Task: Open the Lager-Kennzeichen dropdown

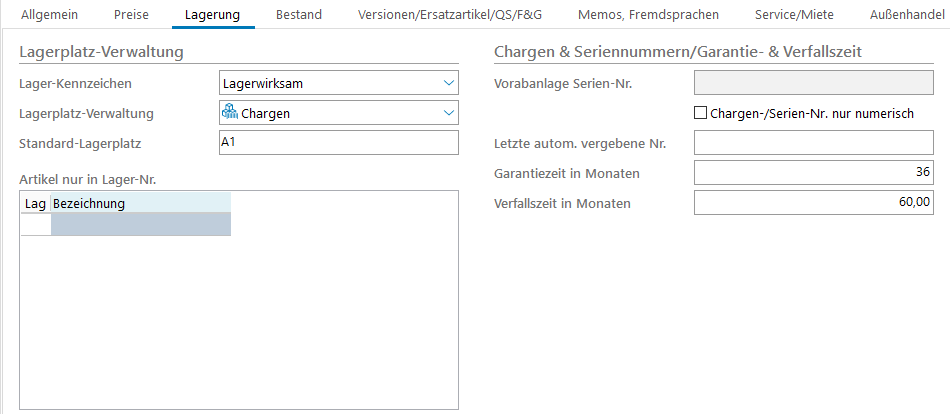Action: 447,83
